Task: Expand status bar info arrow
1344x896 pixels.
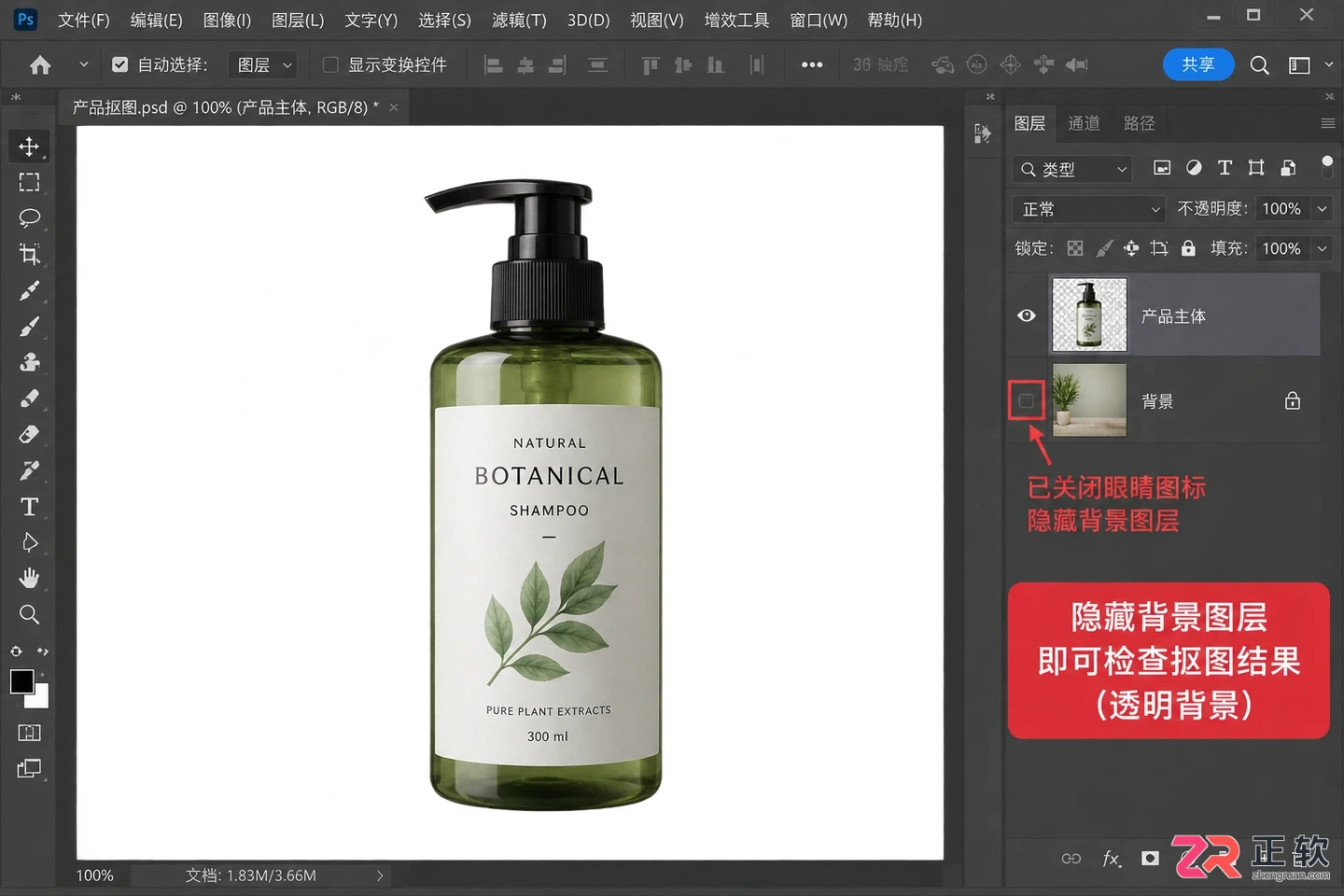Action: click(380, 875)
